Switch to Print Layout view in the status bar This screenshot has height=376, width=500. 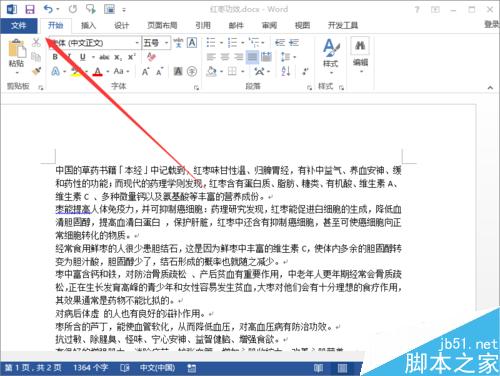click(342, 368)
